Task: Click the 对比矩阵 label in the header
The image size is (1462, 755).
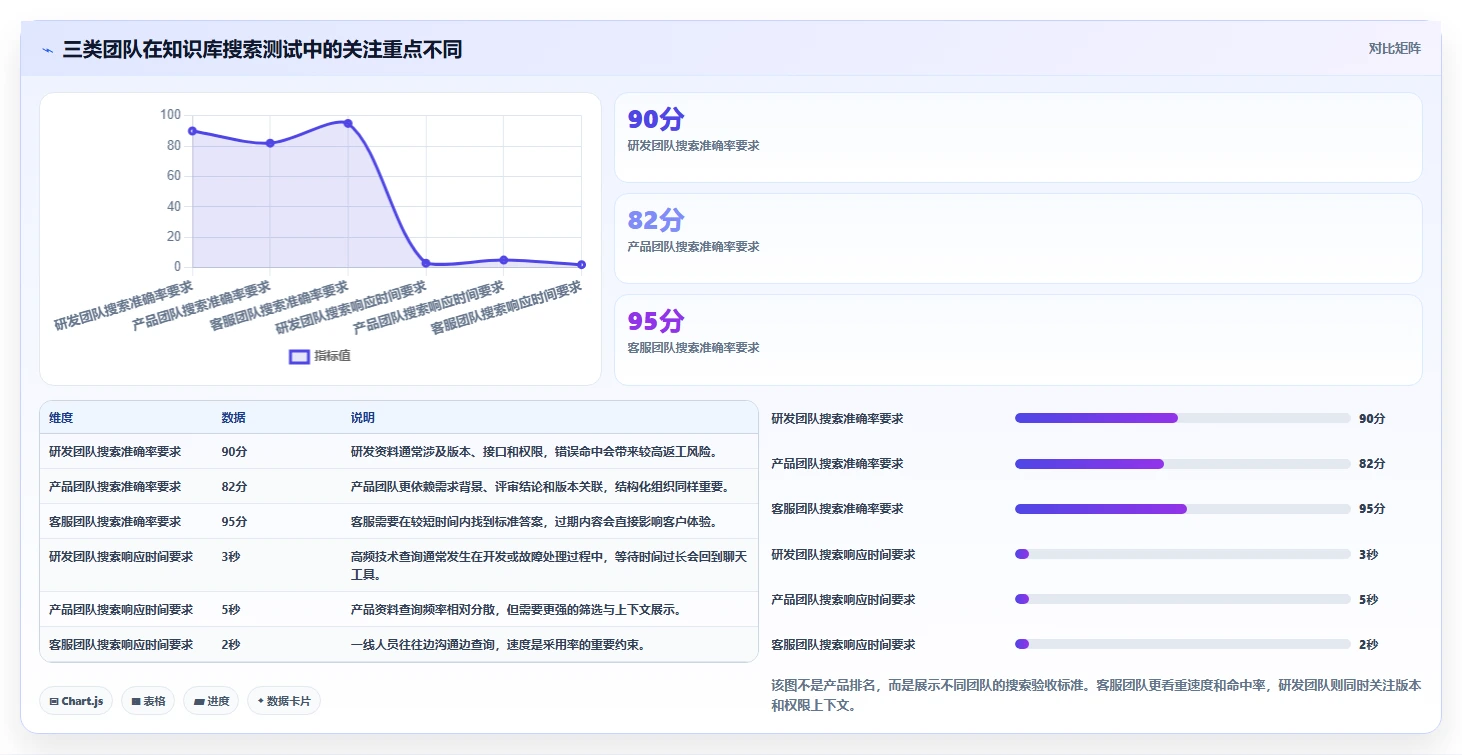Action: 1395,48
